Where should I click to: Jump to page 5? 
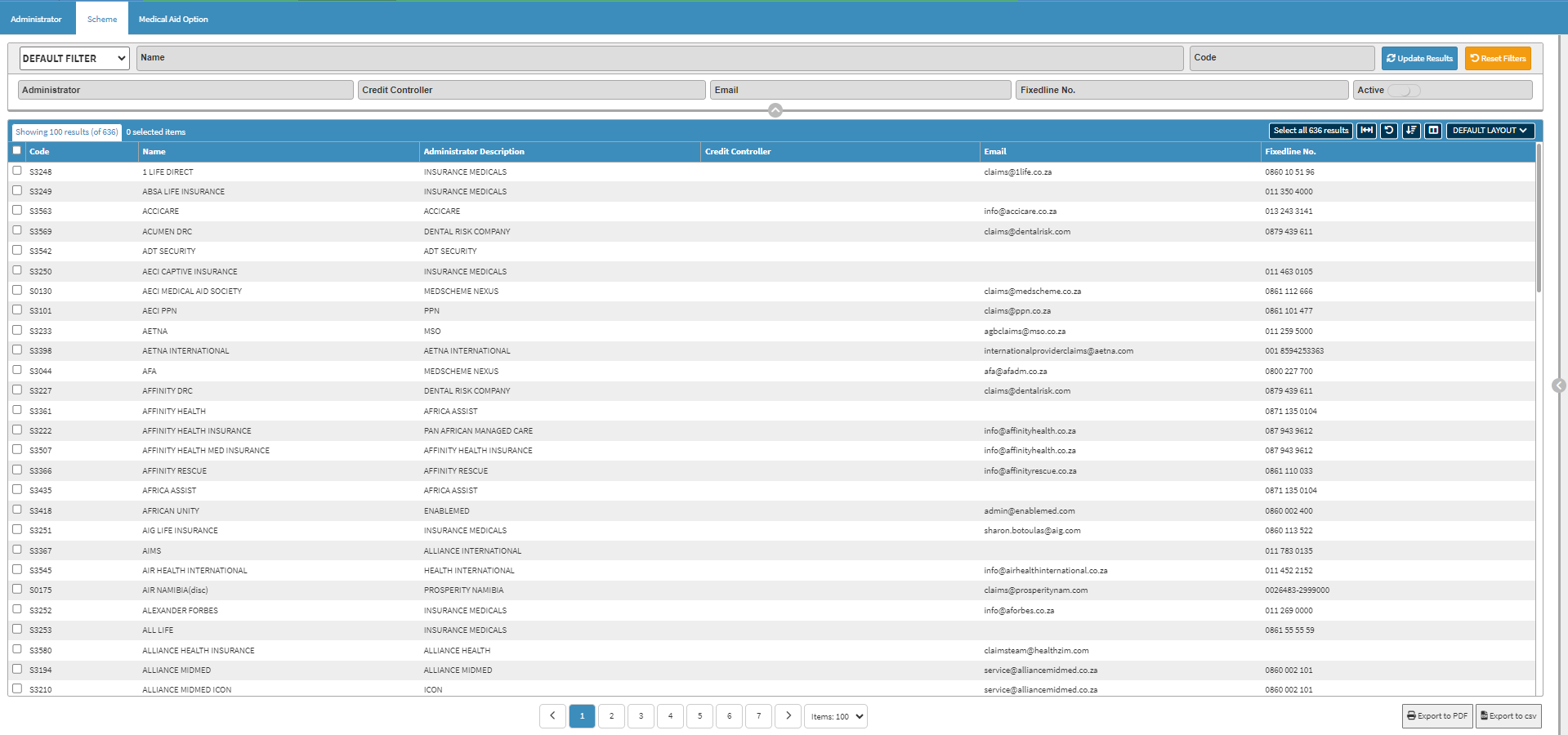699,716
